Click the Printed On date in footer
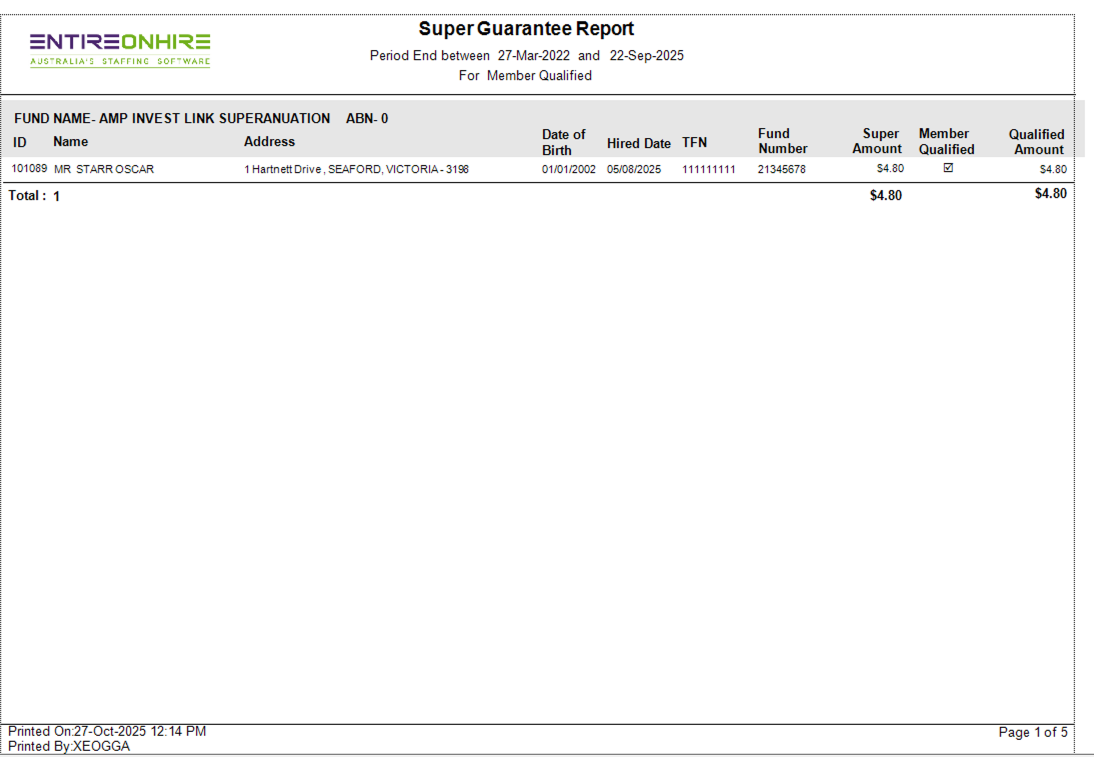Screen dimensions: 1094x757 pos(107,731)
